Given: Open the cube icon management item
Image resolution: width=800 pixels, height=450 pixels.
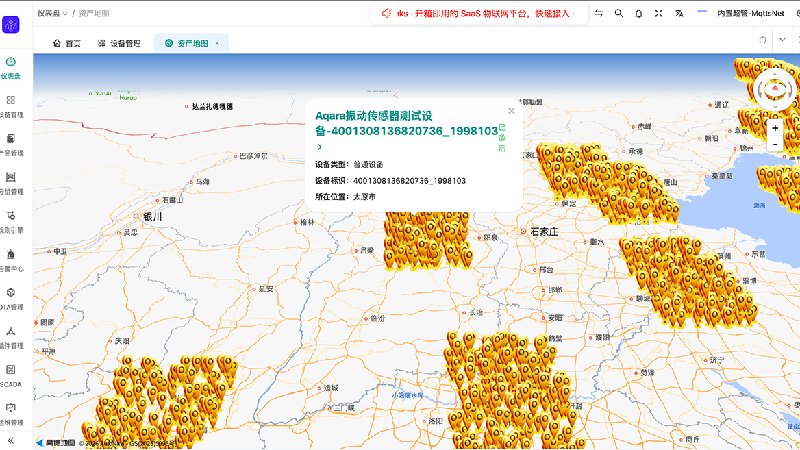Looking at the screenshot, I should click(x=11, y=299).
